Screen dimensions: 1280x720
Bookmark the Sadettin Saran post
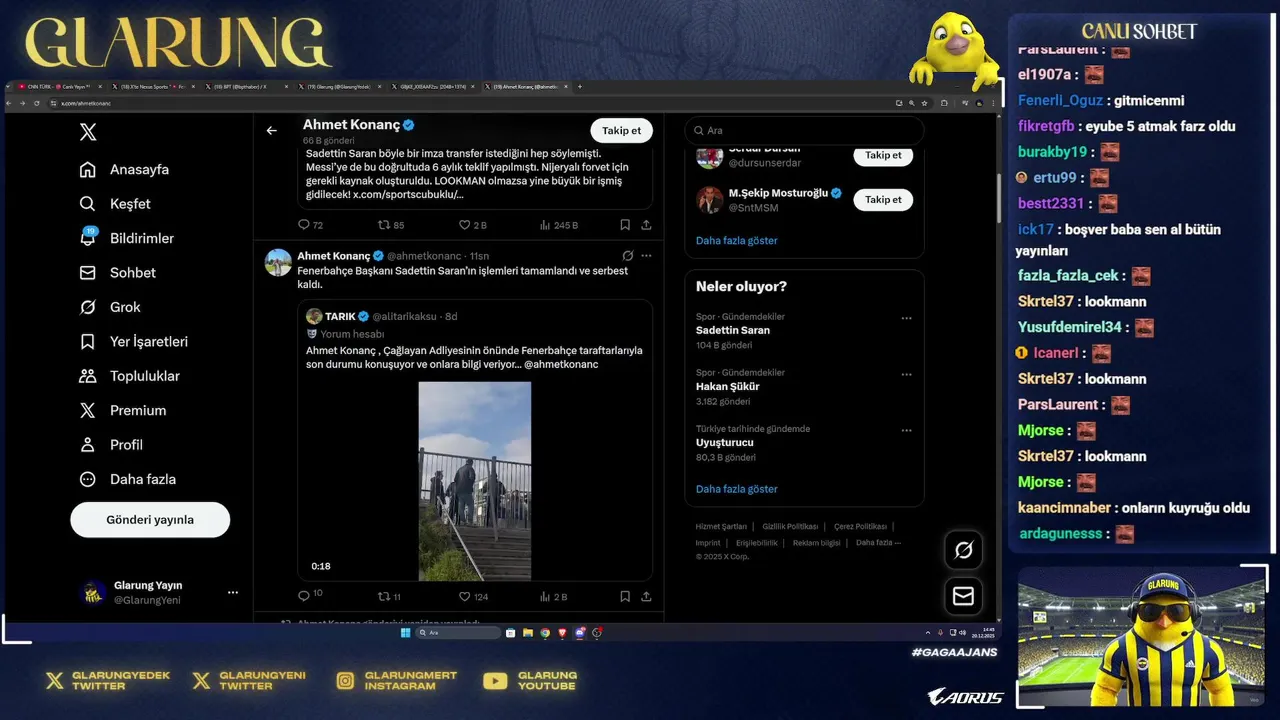[625, 596]
